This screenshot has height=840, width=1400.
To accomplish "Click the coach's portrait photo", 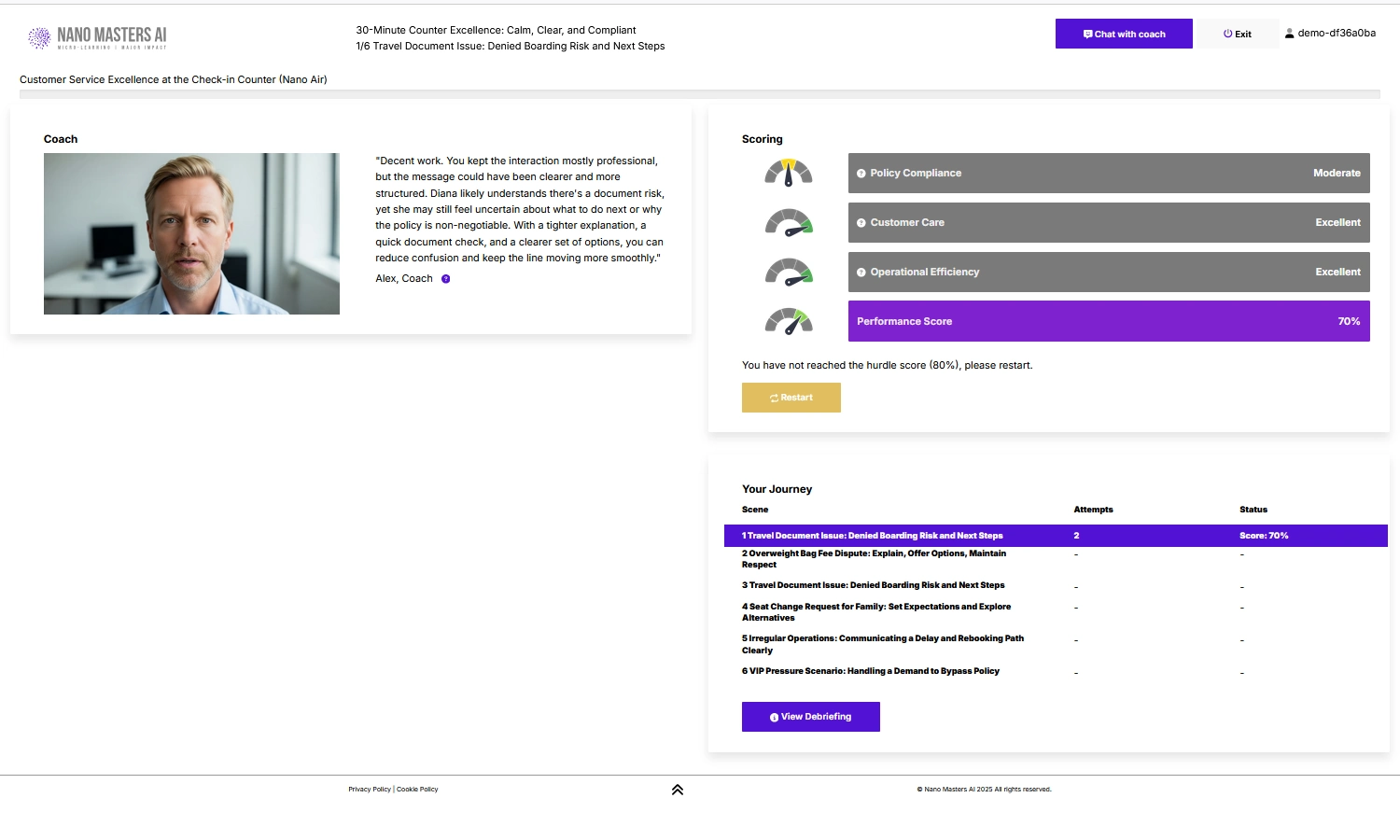I will (191, 233).
